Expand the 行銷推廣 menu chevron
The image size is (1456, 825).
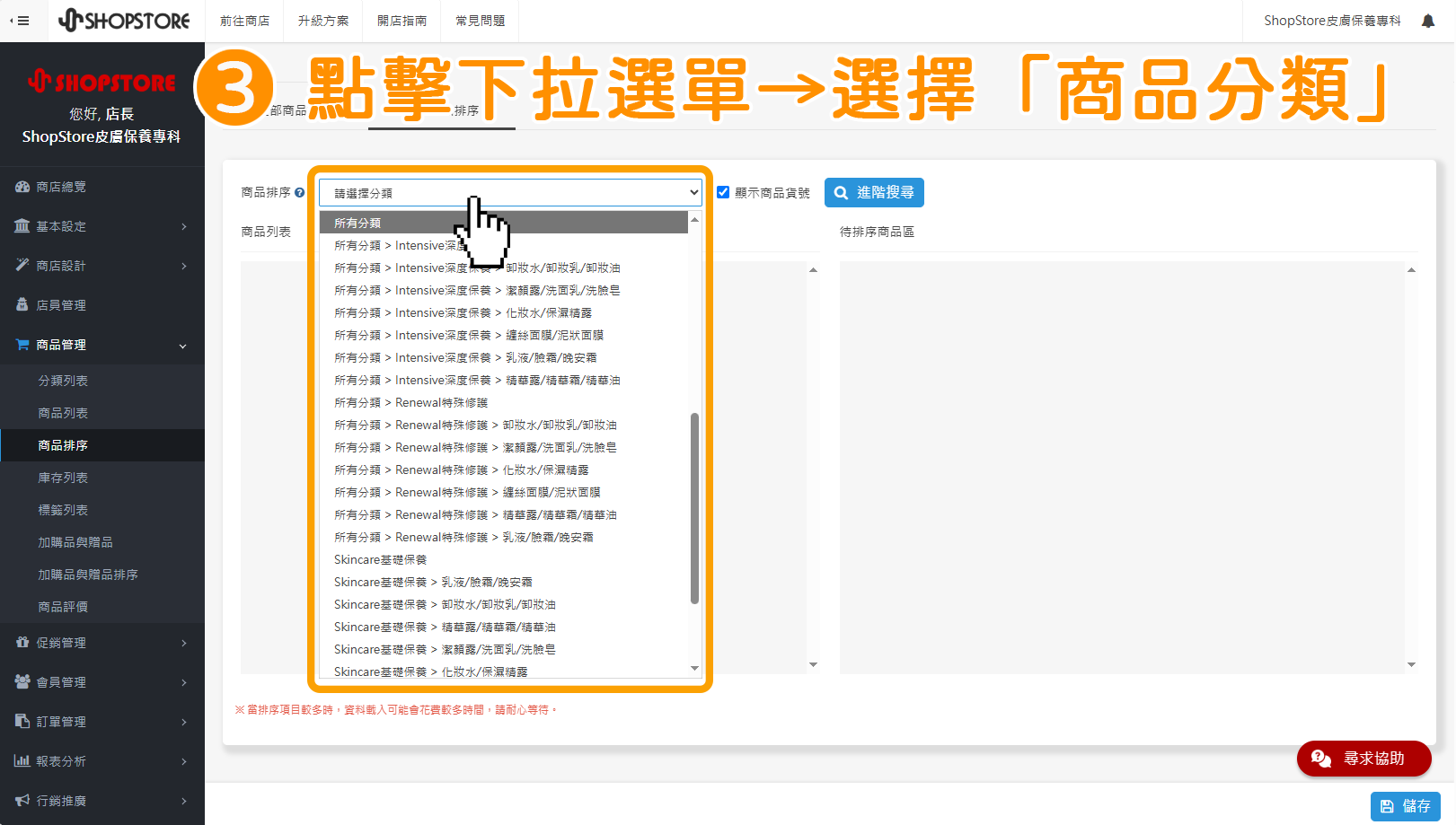click(184, 801)
